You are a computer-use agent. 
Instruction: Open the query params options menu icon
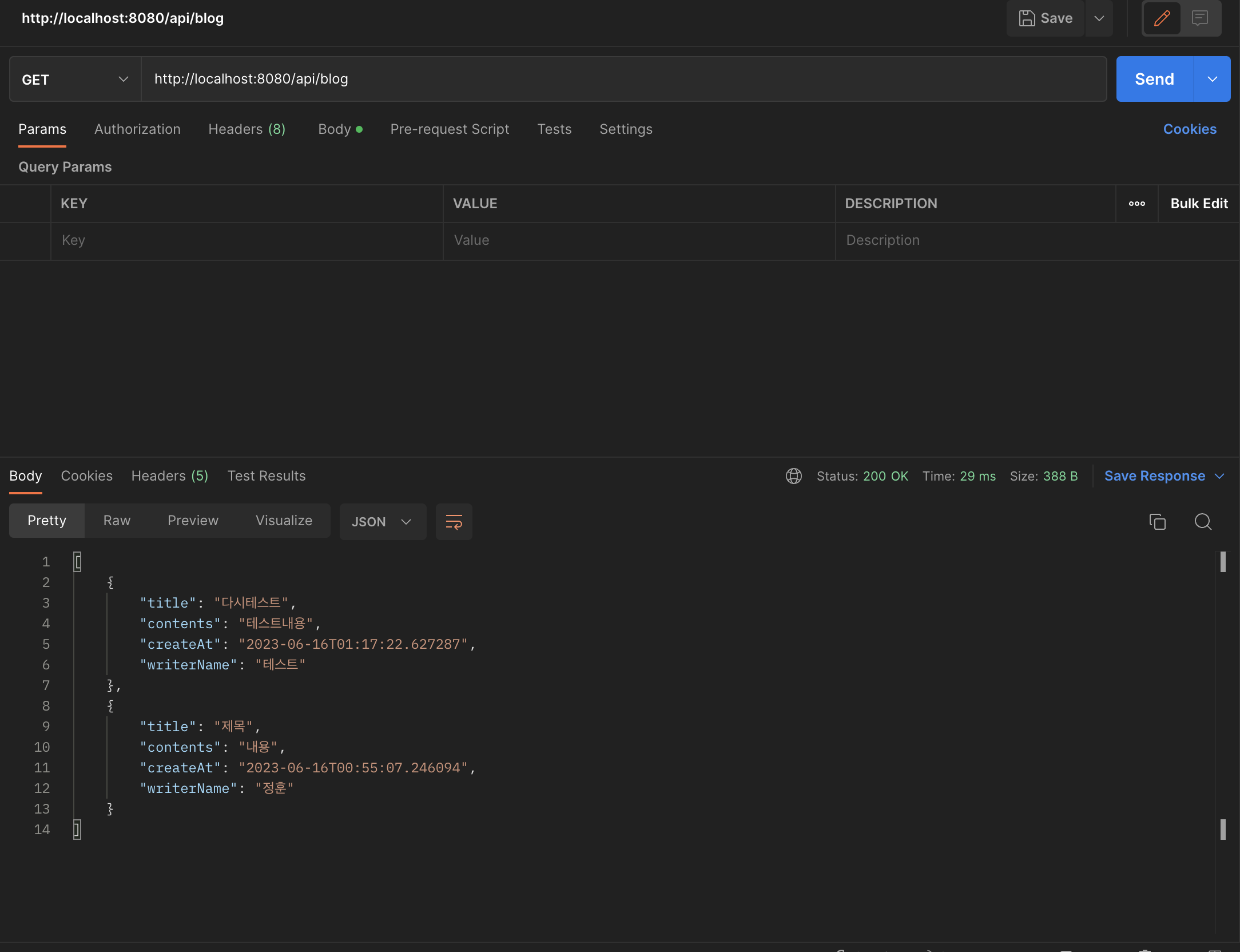pyautogui.click(x=1137, y=203)
